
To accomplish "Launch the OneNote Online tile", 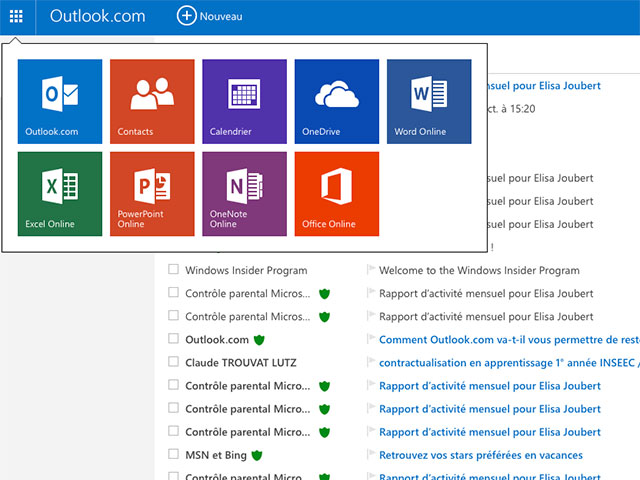I will click(244, 194).
